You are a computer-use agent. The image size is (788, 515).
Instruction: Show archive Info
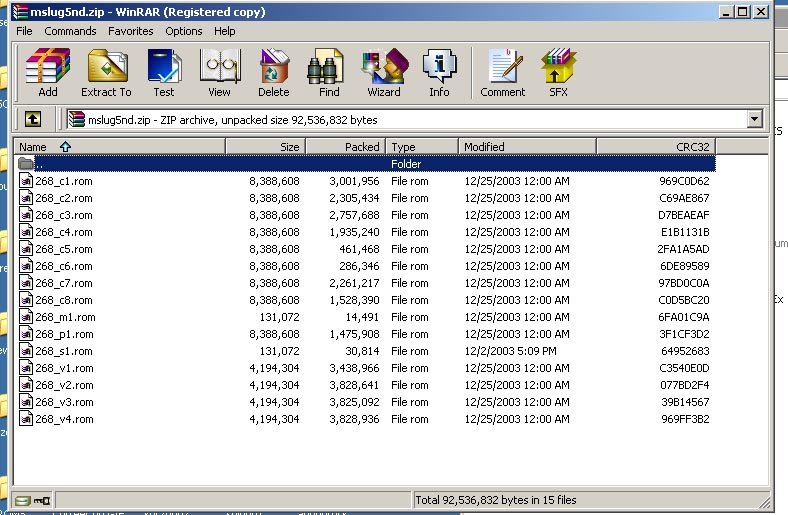439,73
